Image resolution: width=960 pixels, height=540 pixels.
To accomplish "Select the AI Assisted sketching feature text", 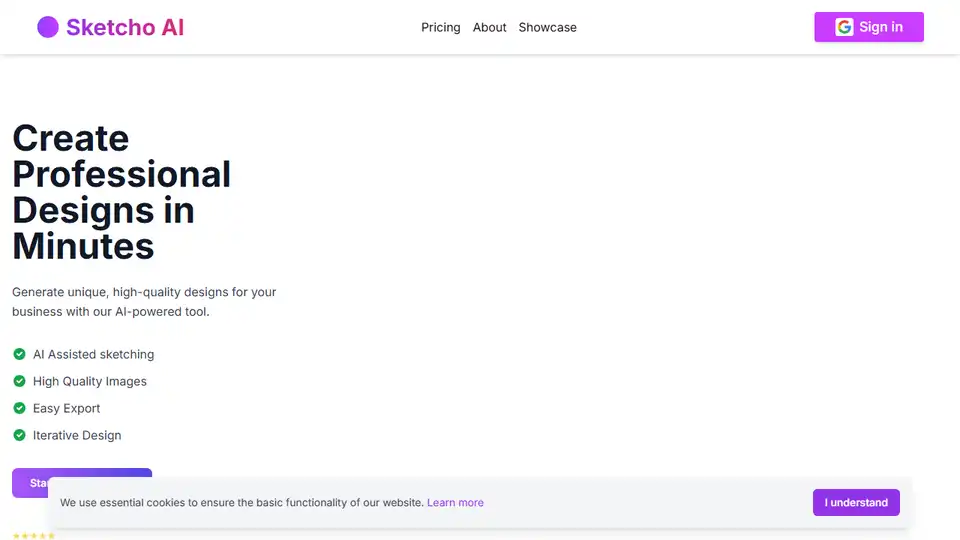I will (93, 354).
